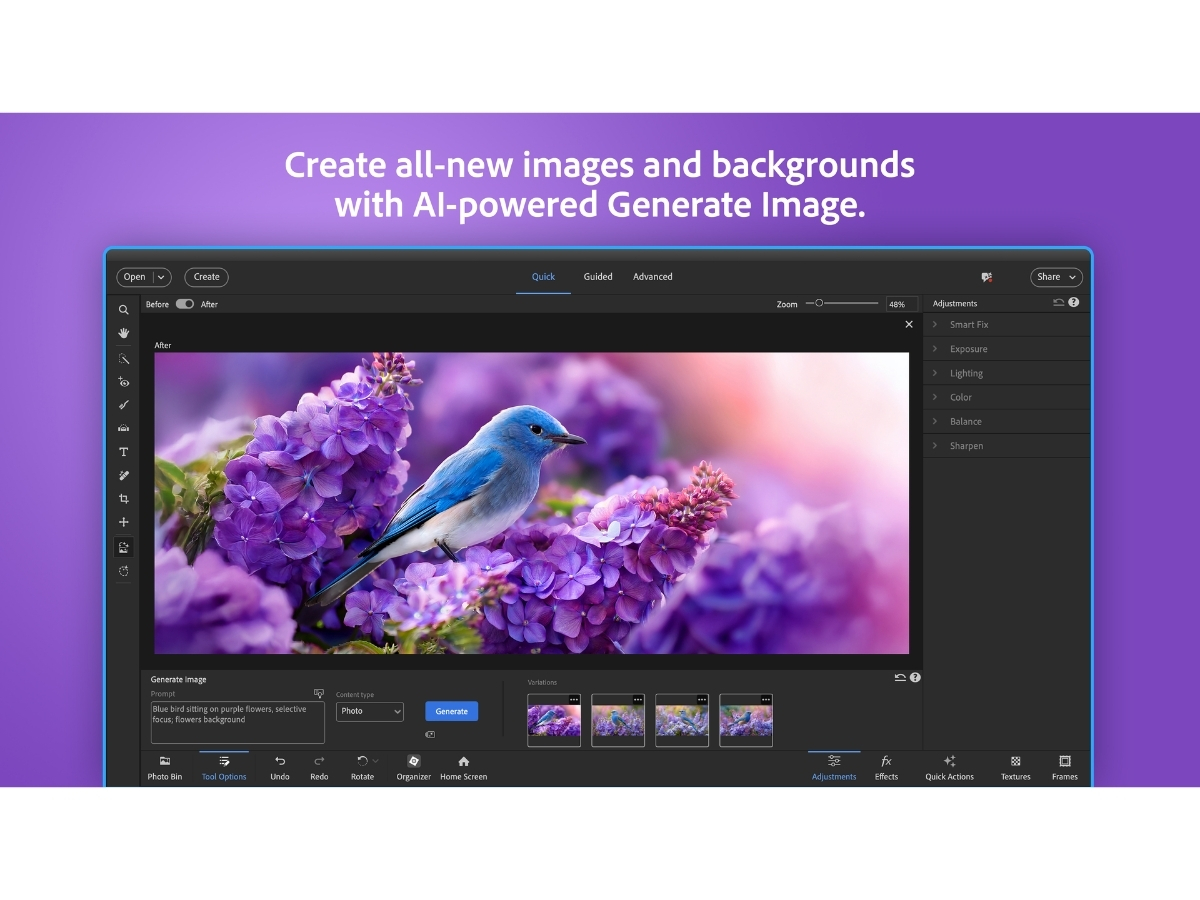Redo the last action
This screenshot has width=1200, height=900.
point(319,767)
